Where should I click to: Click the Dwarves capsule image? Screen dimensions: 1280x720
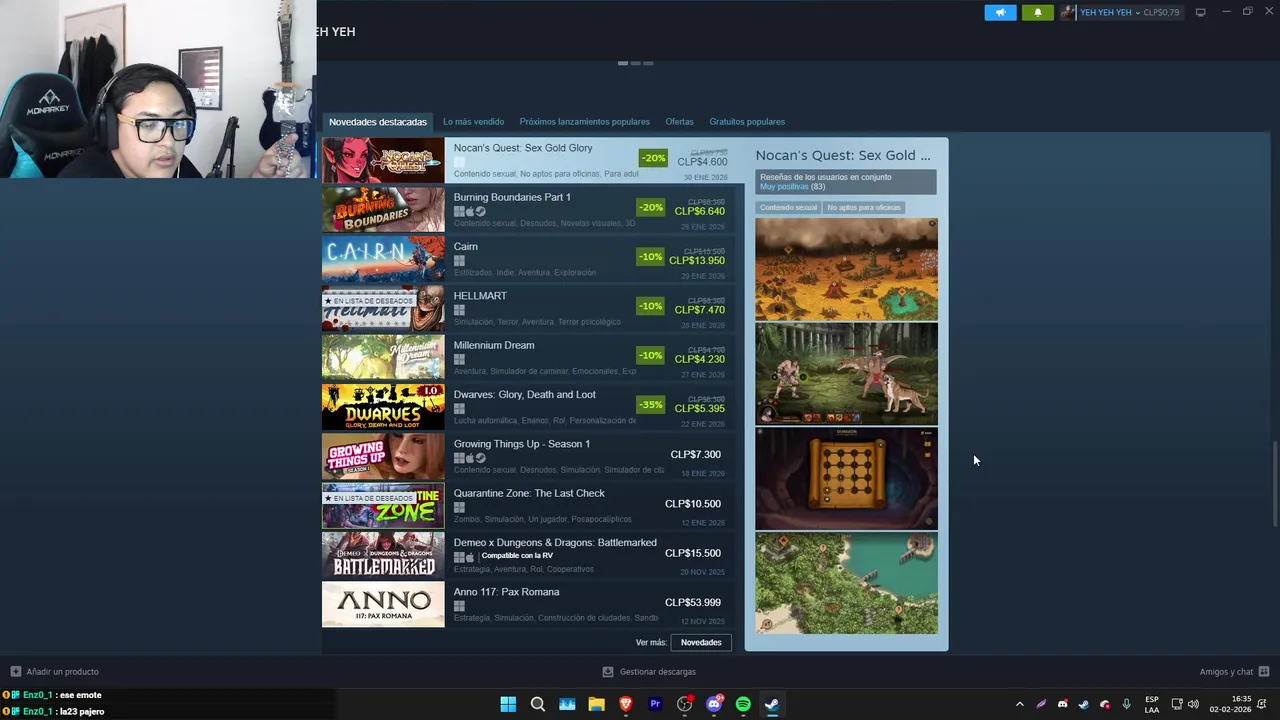(x=383, y=407)
